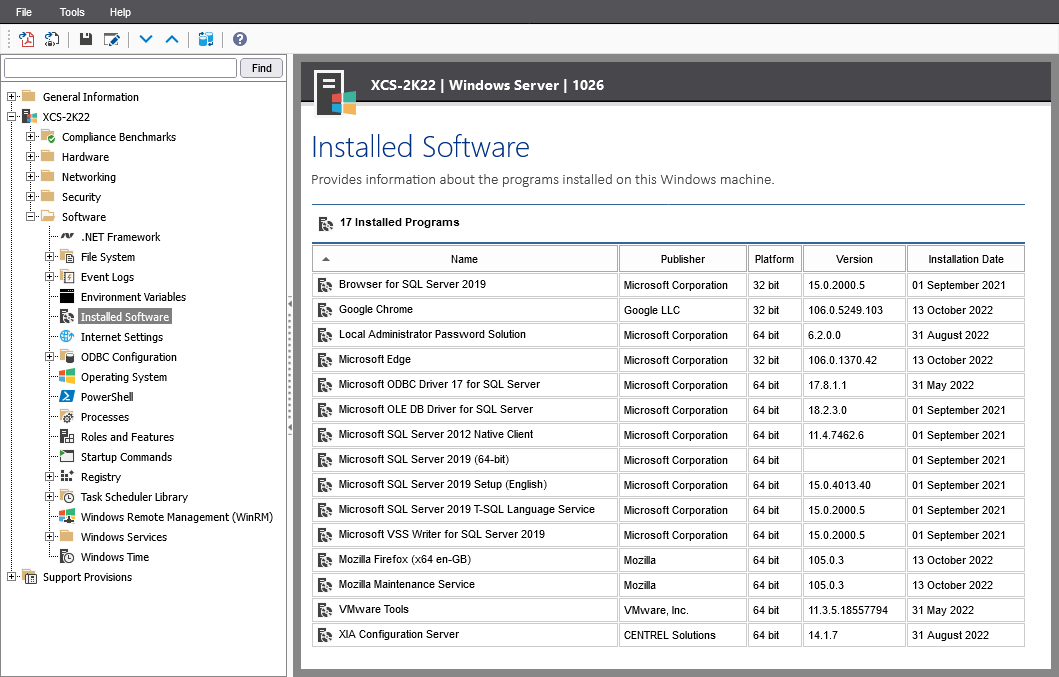Click the XCS-2K22 server icon in tree
This screenshot has height=677, width=1059.
[x=29, y=116]
